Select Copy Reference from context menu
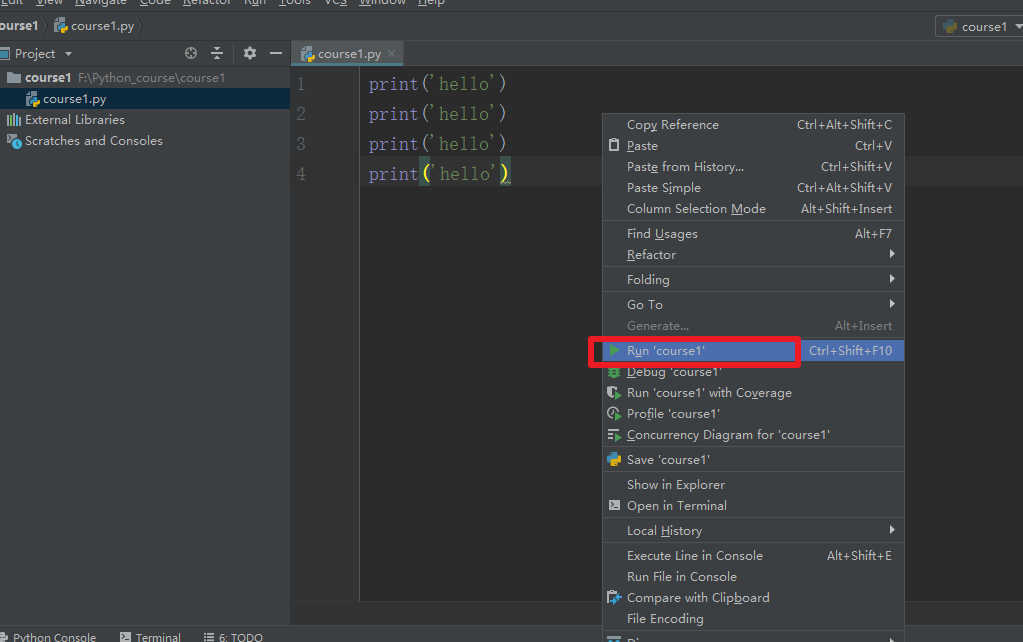Screen dimensions: 1023x642 pos(753,125)
